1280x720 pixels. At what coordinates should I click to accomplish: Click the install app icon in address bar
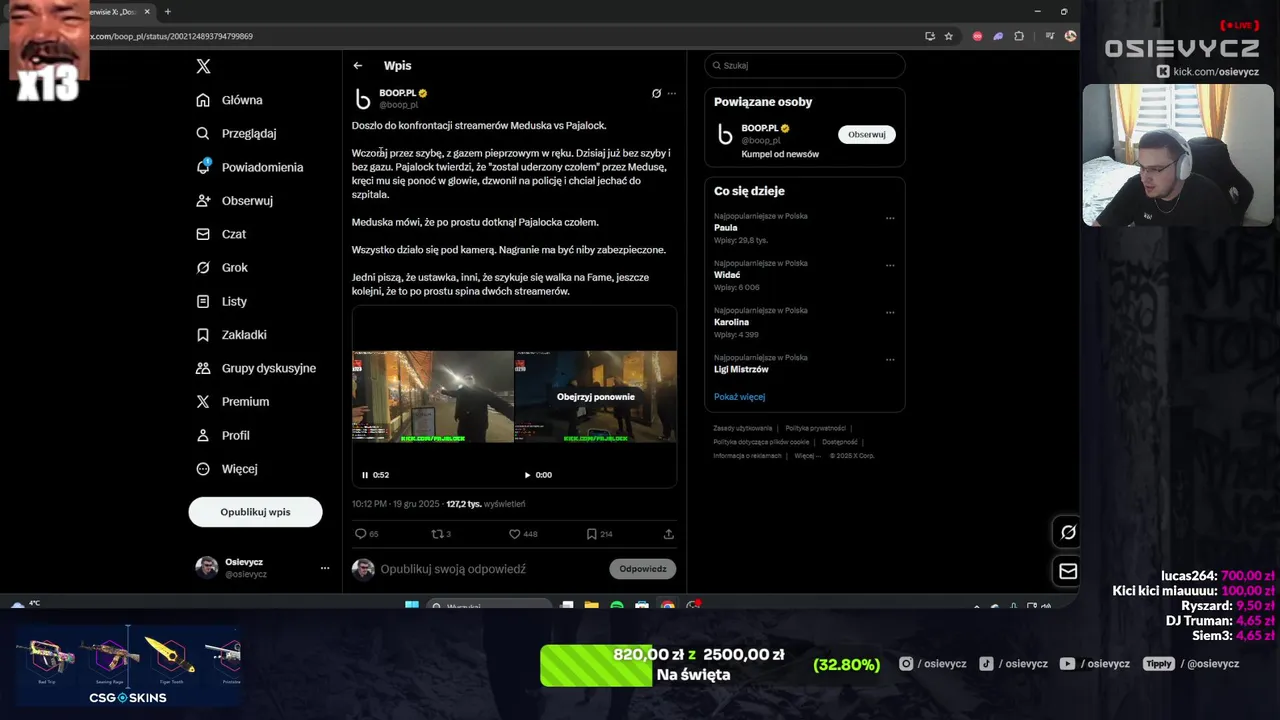coord(930,36)
